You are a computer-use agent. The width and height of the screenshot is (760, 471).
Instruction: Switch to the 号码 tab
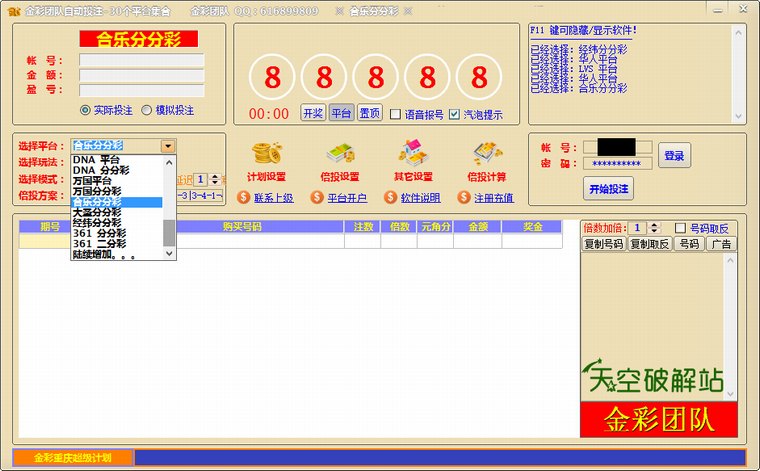click(x=688, y=244)
